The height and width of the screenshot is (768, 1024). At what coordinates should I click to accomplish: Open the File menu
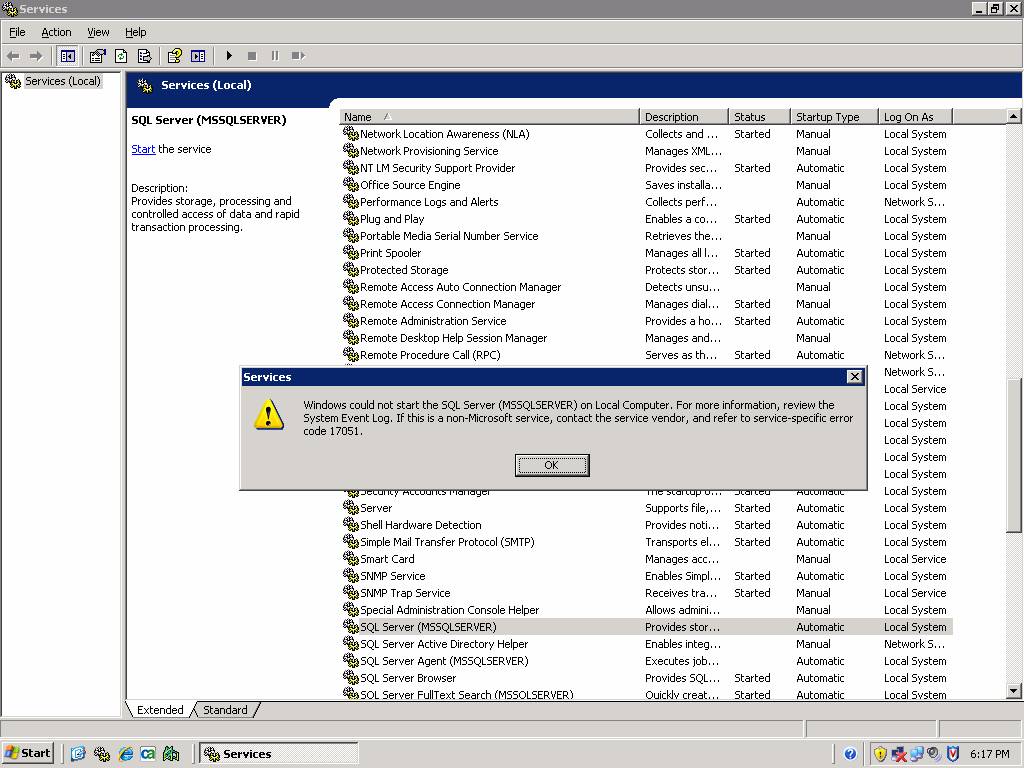(x=17, y=32)
